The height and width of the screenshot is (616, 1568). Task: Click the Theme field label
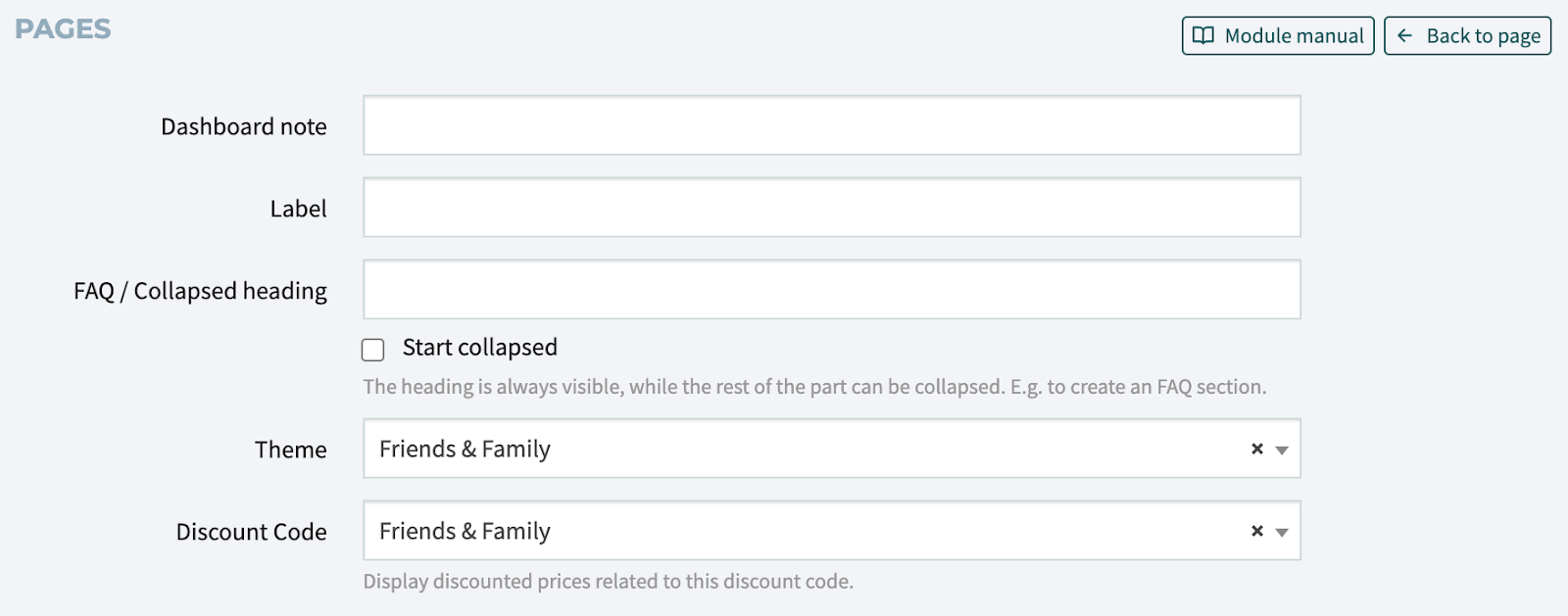point(290,450)
